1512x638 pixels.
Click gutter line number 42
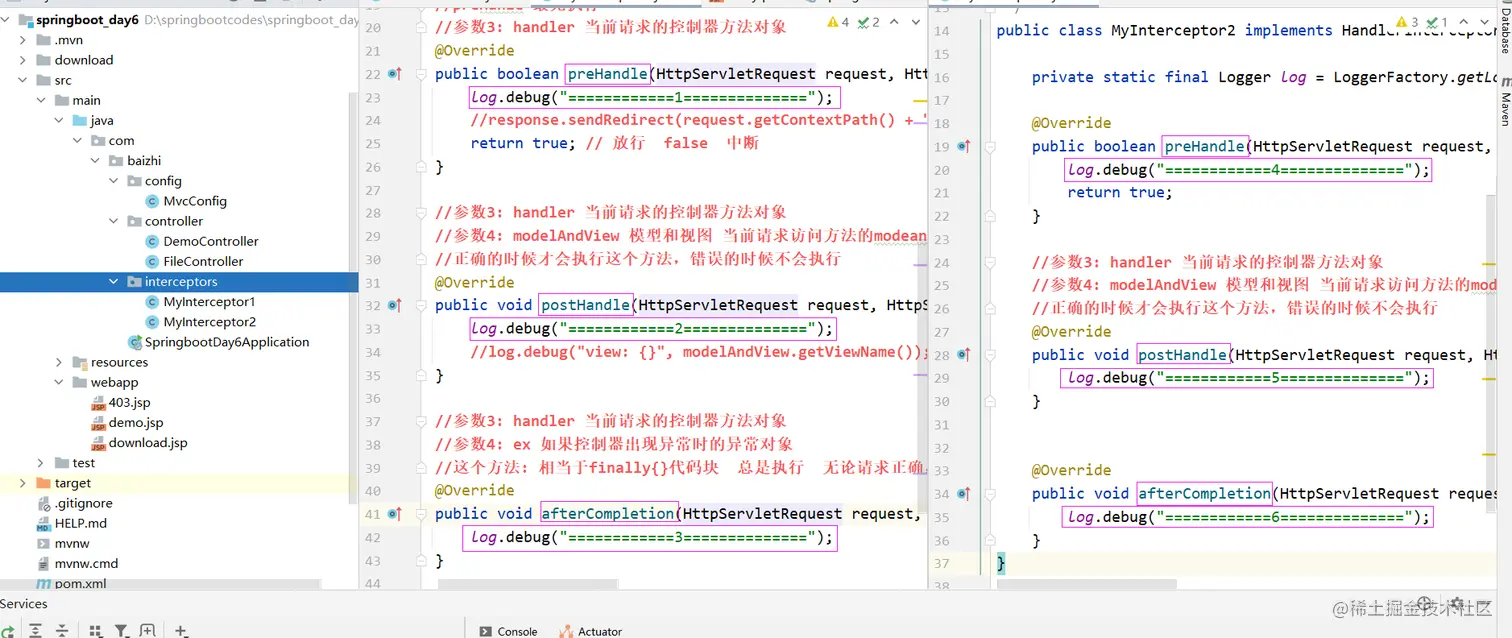pyautogui.click(x=372, y=537)
